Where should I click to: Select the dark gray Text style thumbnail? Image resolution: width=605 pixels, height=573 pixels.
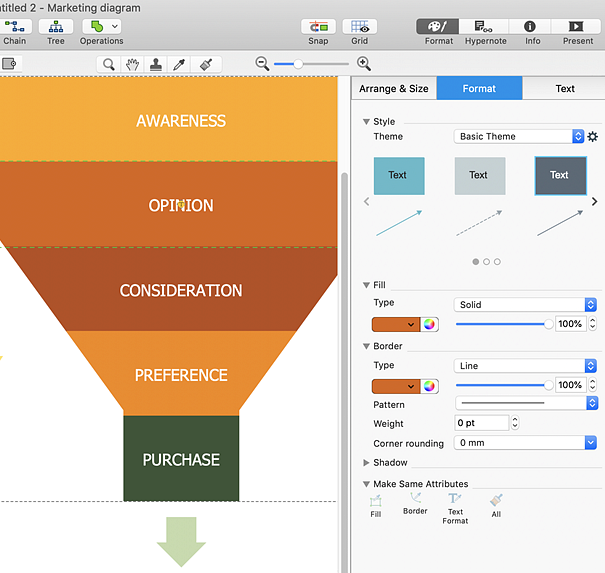click(559, 175)
